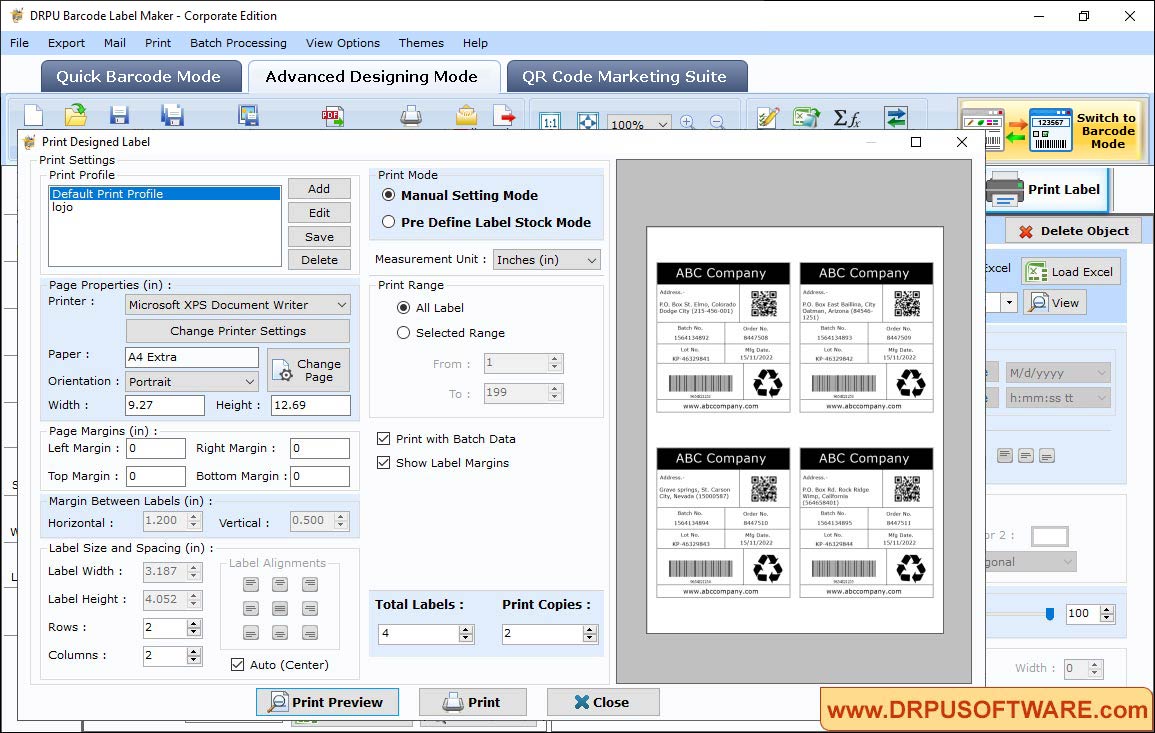Switch to Quick Barcode Mode tab

(x=140, y=77)
